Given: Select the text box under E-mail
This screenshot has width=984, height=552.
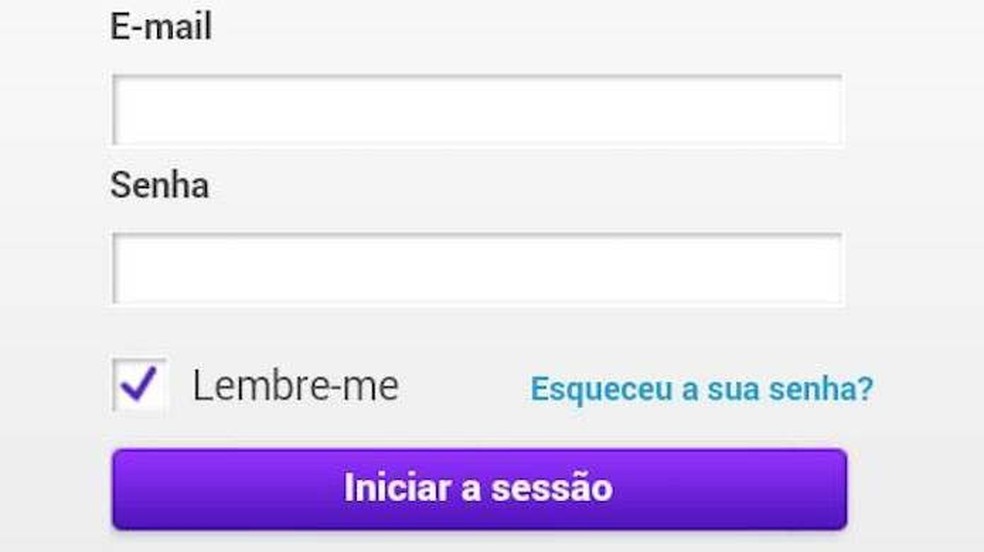Looking at the screenshot, I should click(x=477, y=110).
